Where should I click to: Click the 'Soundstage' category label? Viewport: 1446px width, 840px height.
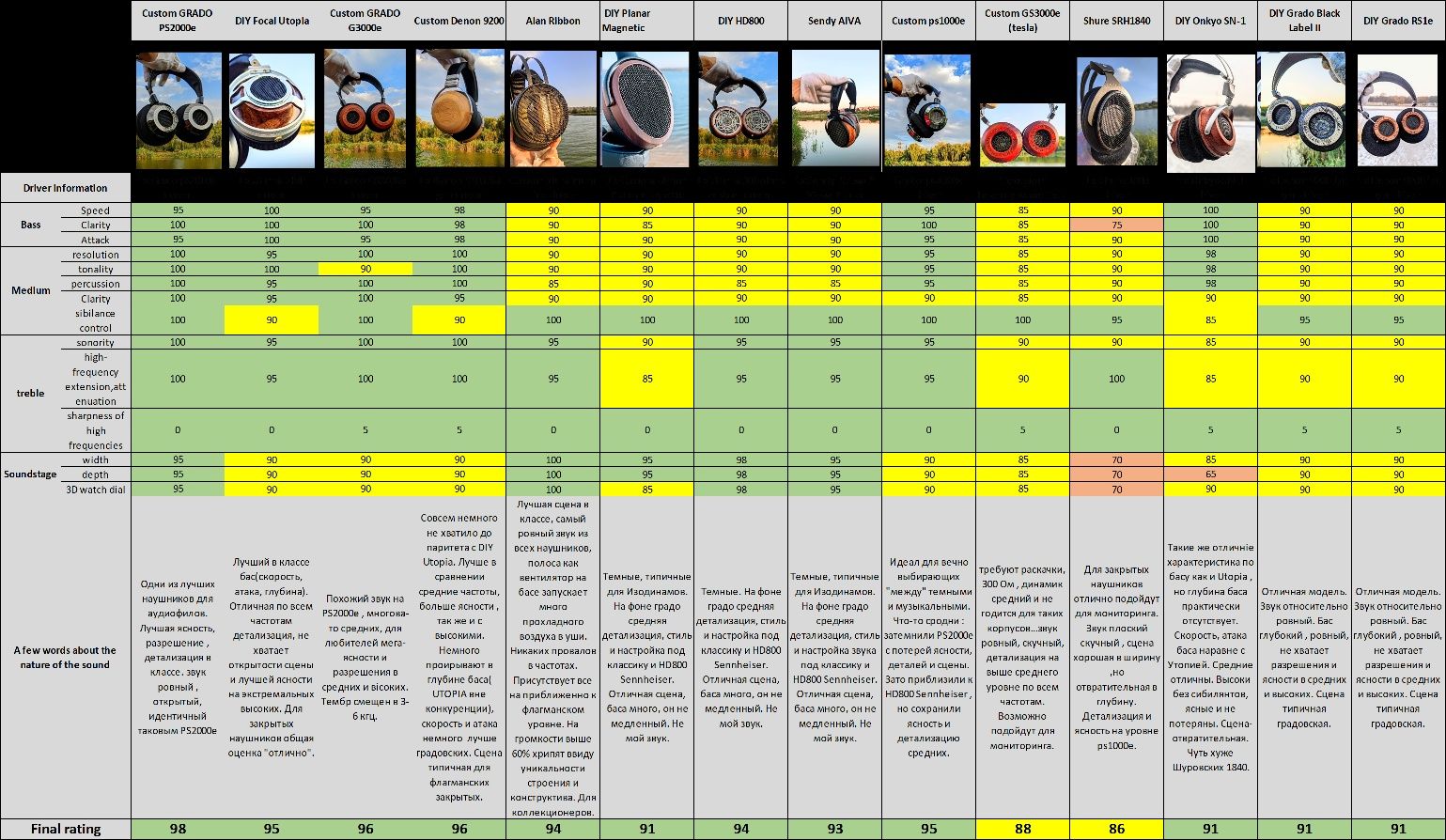point(31,474)
